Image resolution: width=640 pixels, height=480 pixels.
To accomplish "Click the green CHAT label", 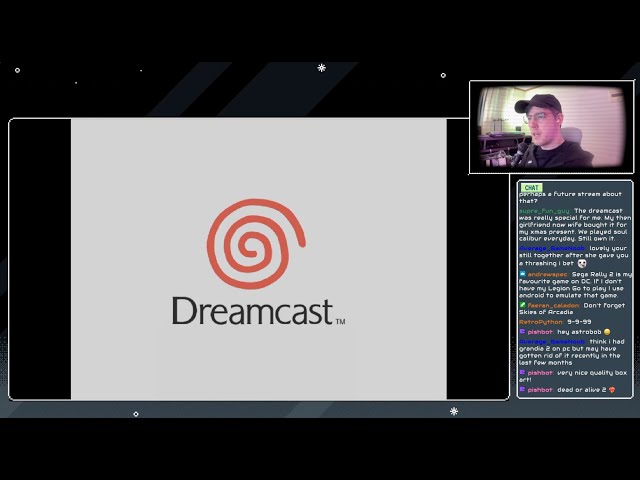I will [x=531, y=187].
